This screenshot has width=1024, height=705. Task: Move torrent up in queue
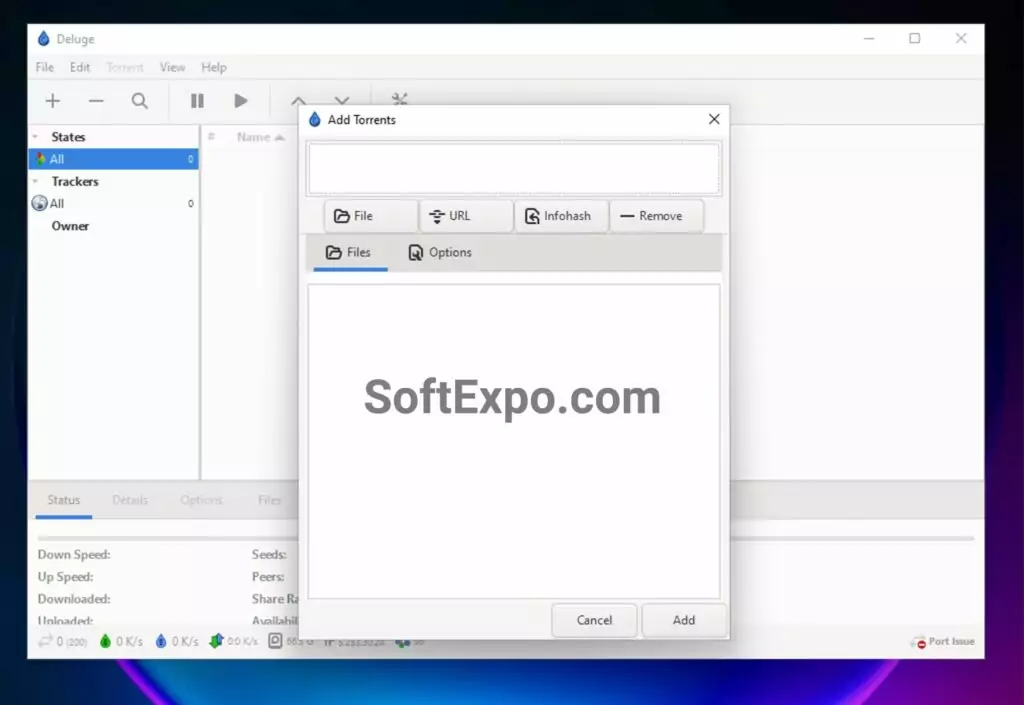tap(298, 100)
